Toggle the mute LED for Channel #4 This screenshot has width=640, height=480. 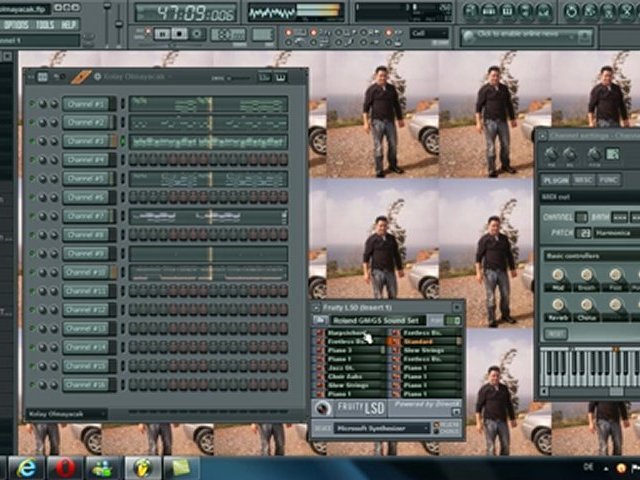tap(32, 160)
